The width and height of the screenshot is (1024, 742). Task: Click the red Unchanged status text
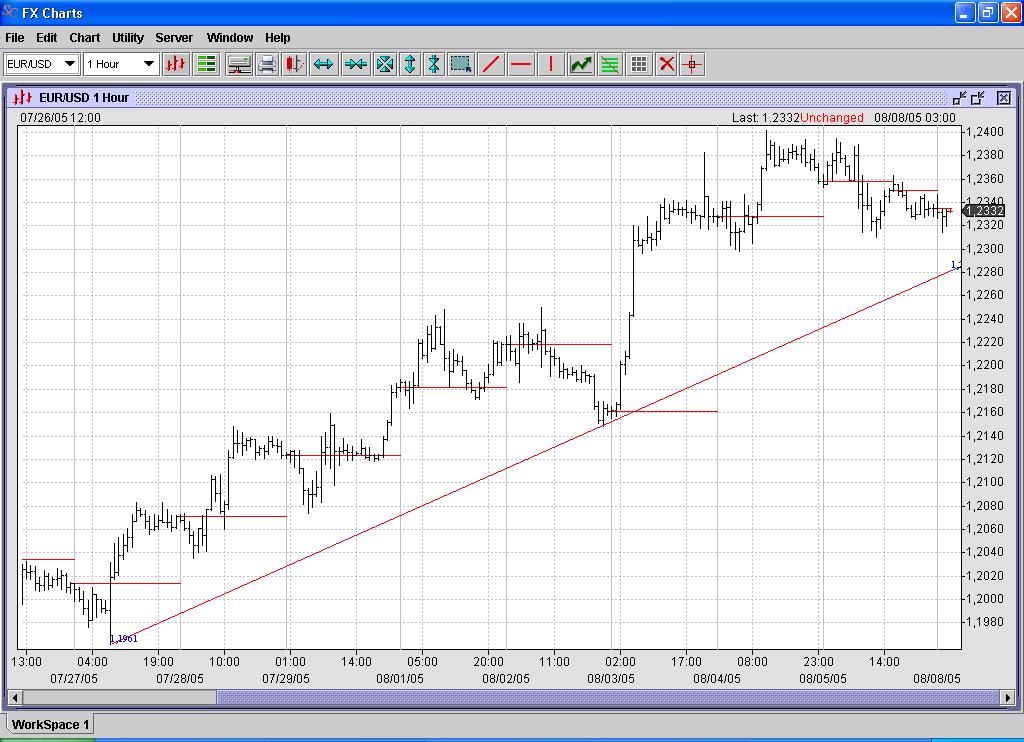pyautogui.click(x=832, y=118)
